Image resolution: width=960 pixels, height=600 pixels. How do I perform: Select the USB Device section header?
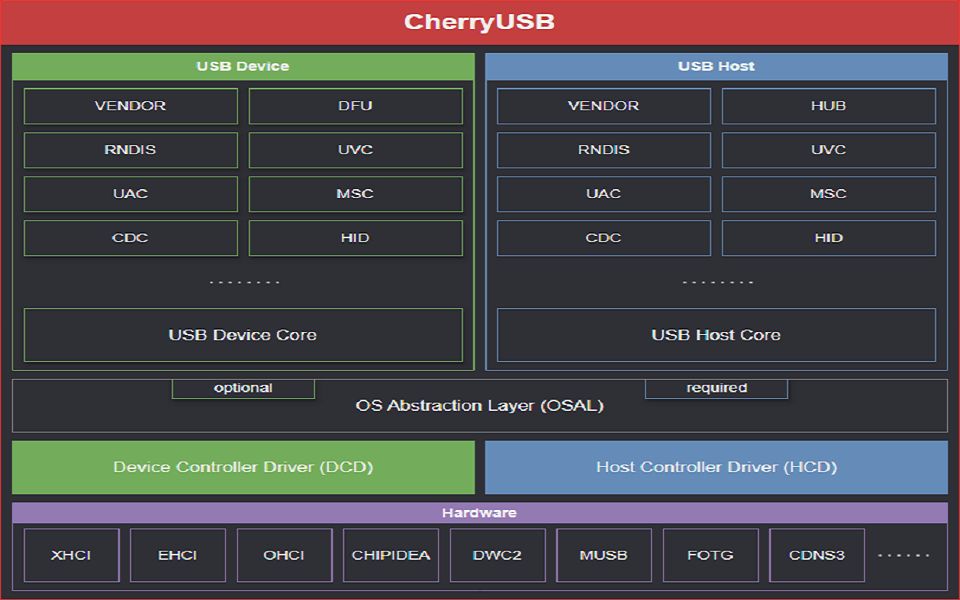click(x=243, y=66)
